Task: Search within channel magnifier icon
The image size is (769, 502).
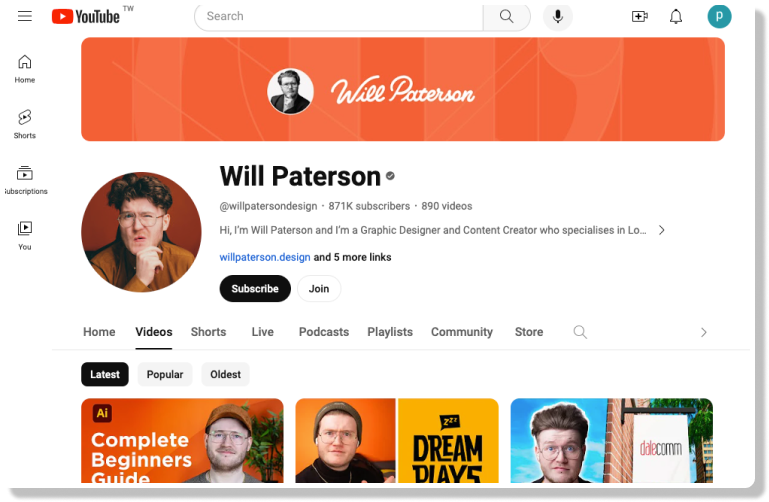Action: (x=580, y=332)
